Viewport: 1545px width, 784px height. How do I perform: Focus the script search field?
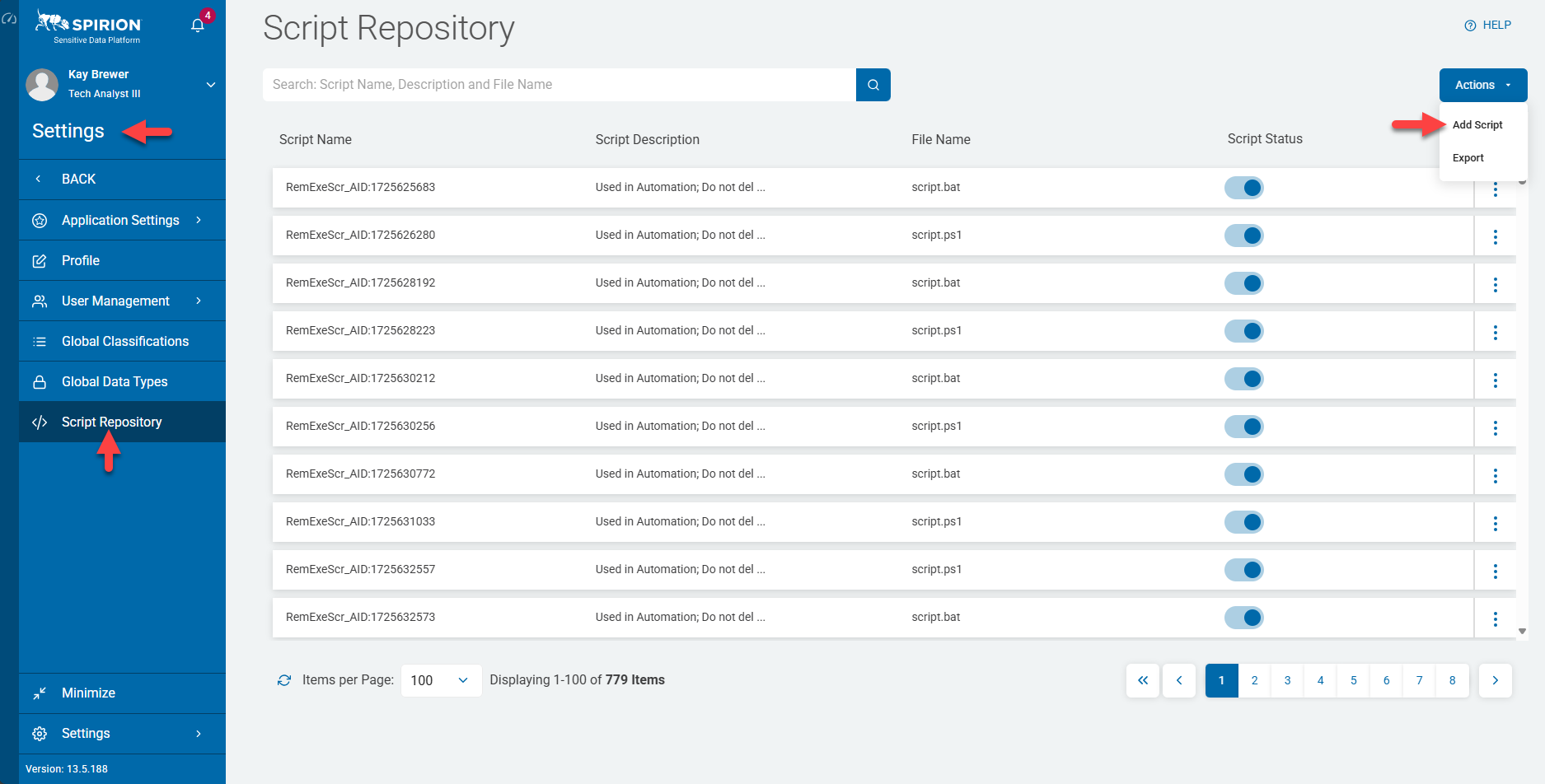coord(559,85)
